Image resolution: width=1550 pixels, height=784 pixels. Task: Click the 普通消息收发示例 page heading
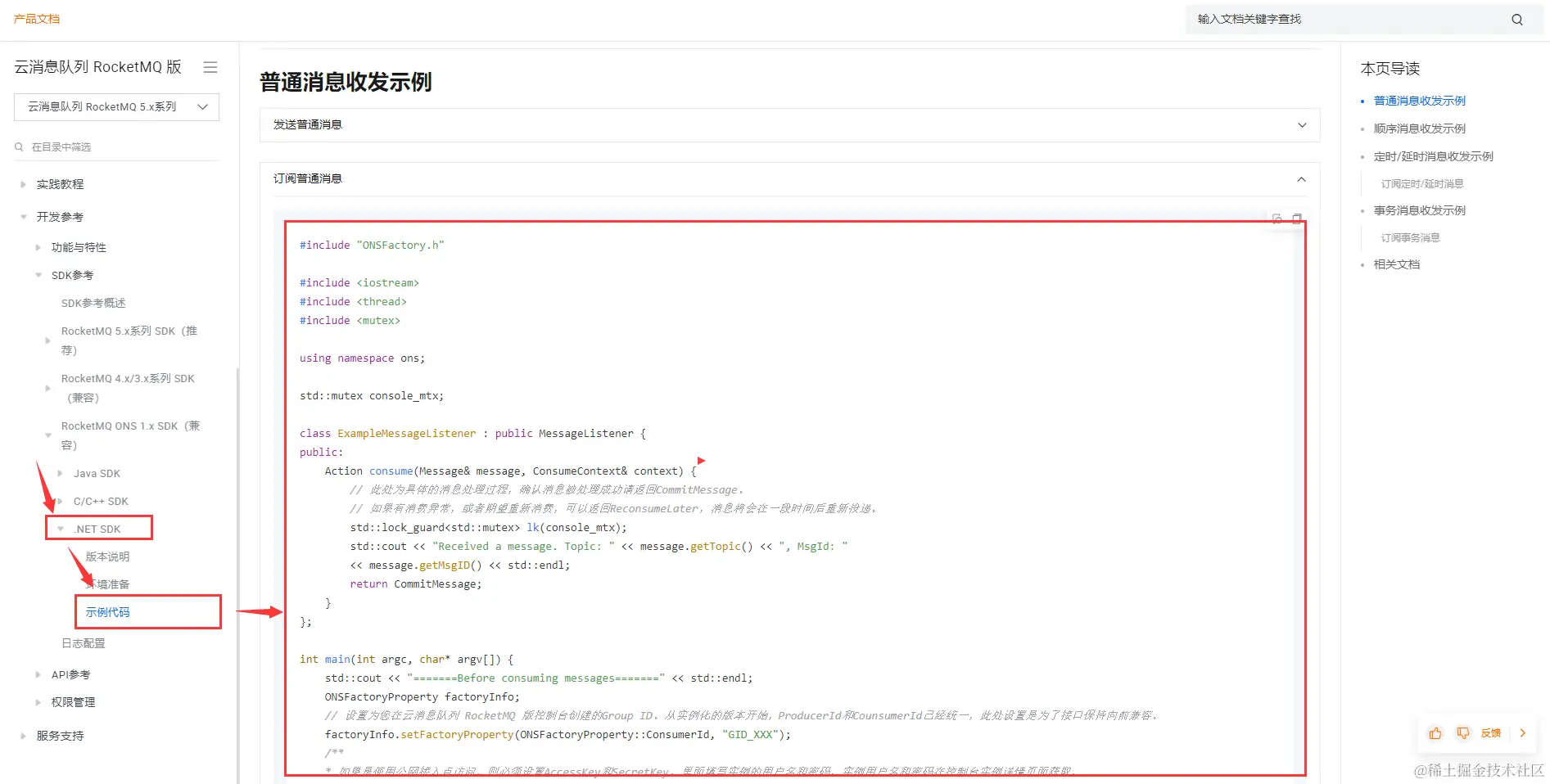pyautogui.click(x=346, y=82)
